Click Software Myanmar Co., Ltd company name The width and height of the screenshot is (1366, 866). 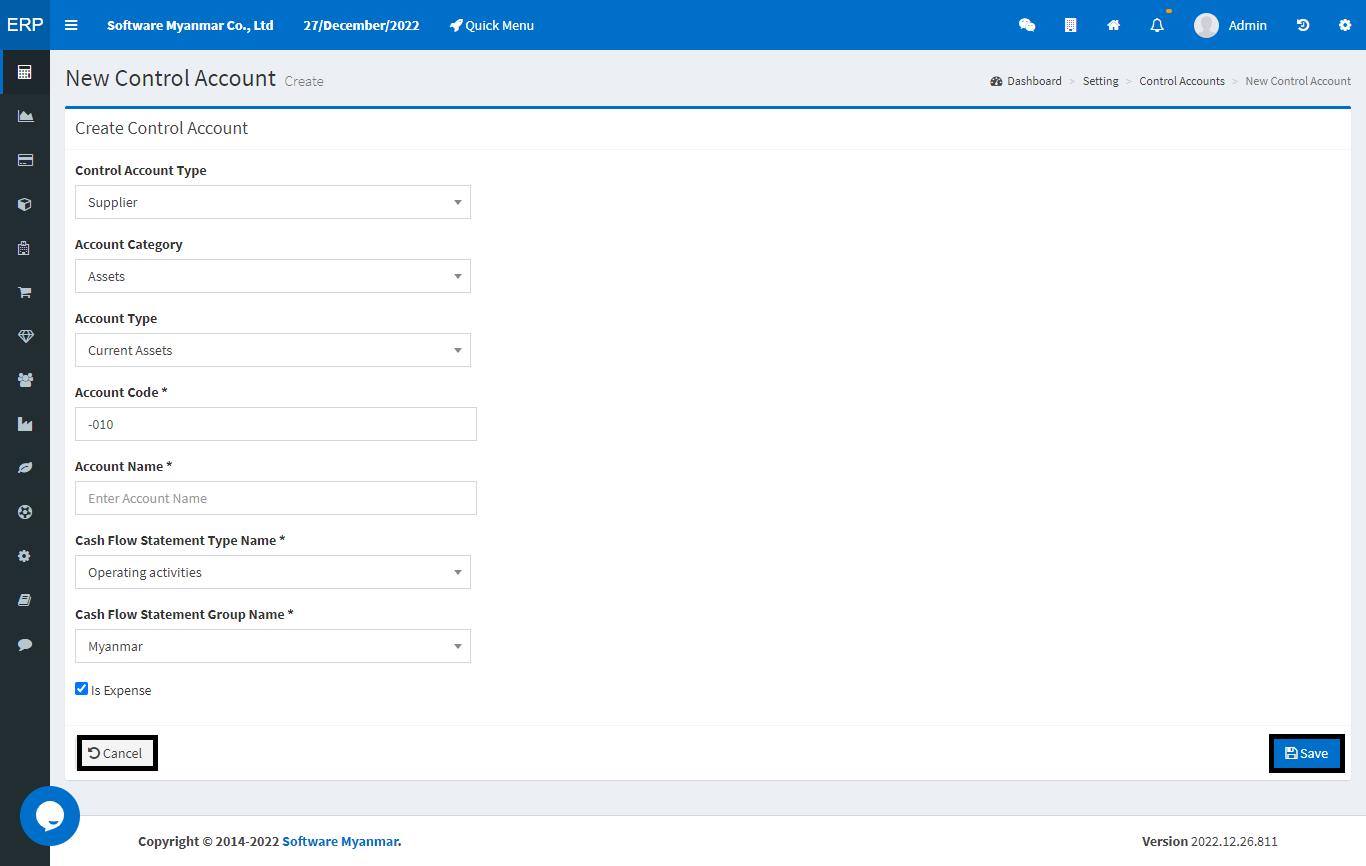coord(190,25)
